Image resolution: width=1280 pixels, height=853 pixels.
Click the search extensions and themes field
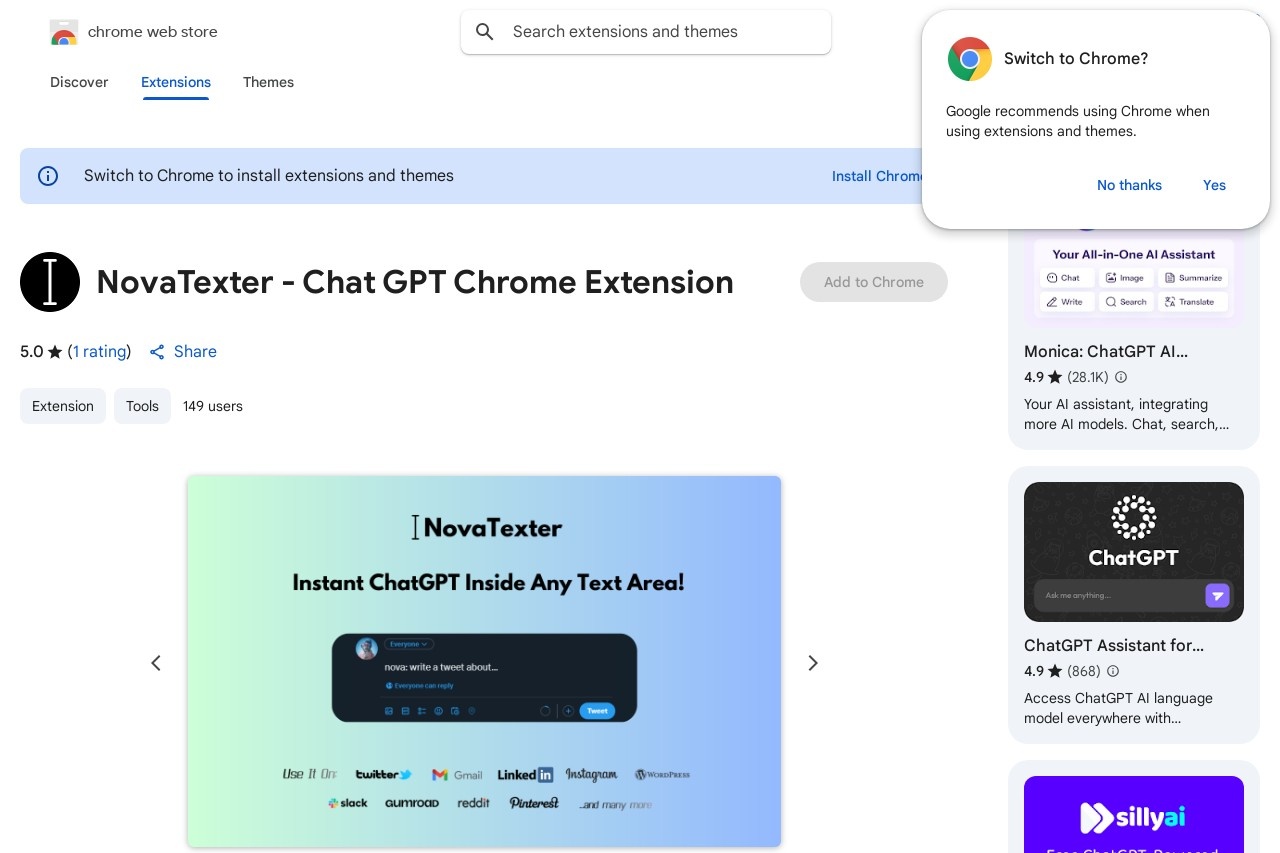click(646, 32)
